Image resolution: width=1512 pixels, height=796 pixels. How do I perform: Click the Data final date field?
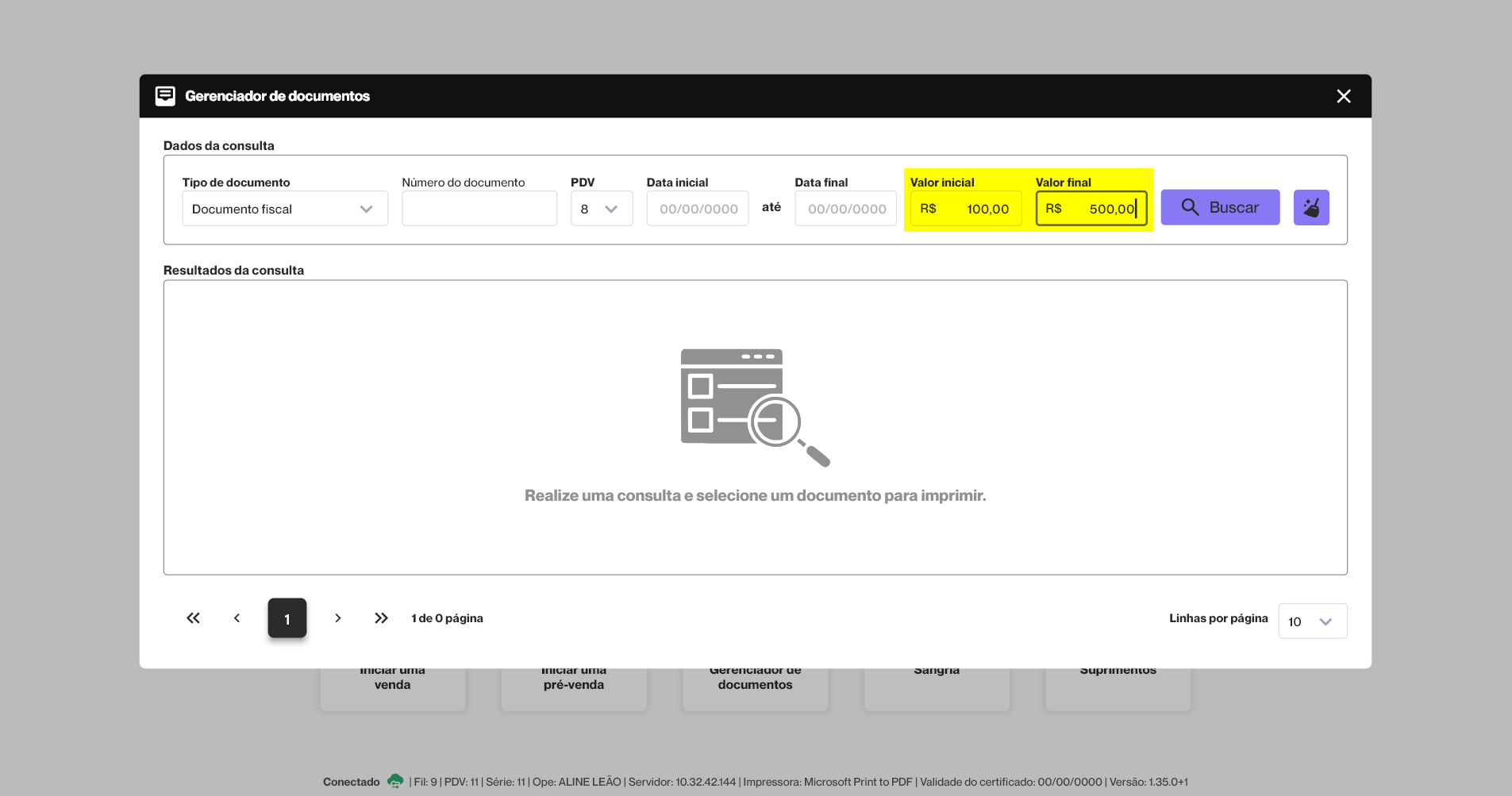(845, 209)
